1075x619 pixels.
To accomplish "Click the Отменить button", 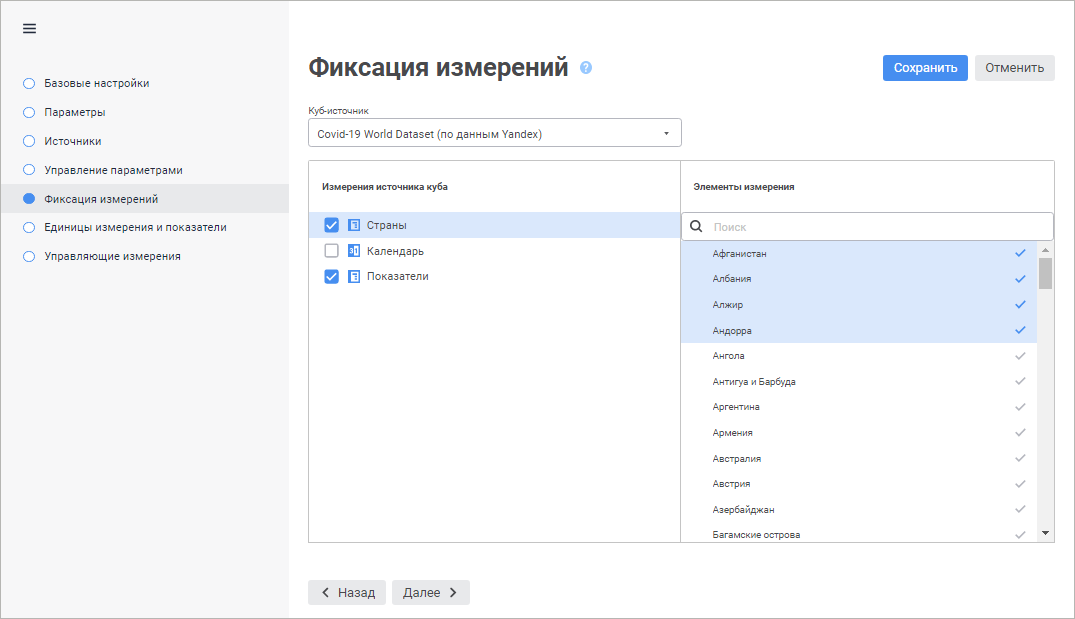I will pyautogui.click(x=1014, y=68).
